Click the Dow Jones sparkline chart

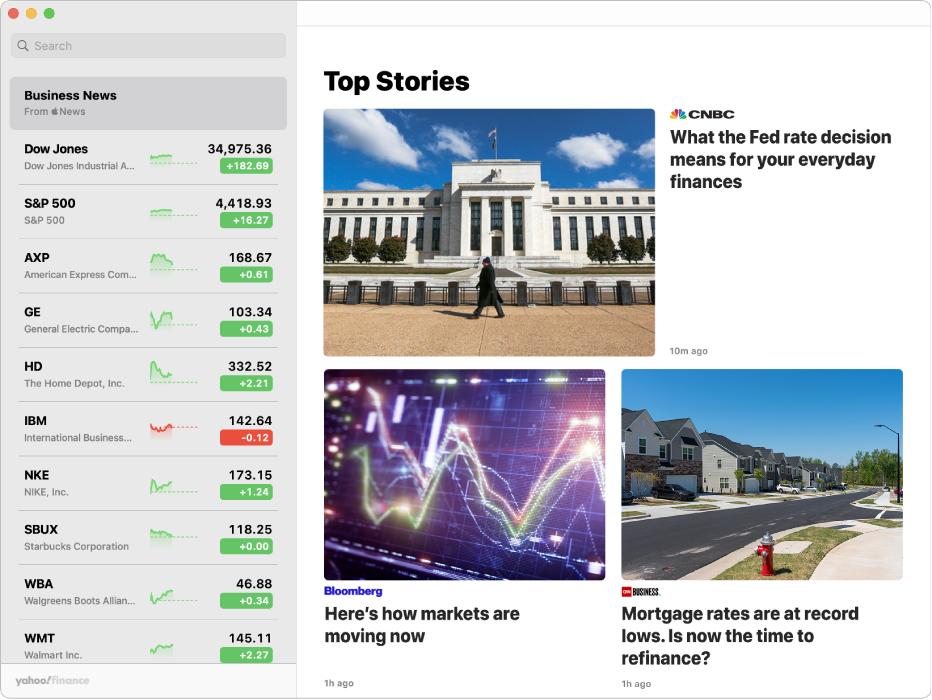(x=173, y=159)
